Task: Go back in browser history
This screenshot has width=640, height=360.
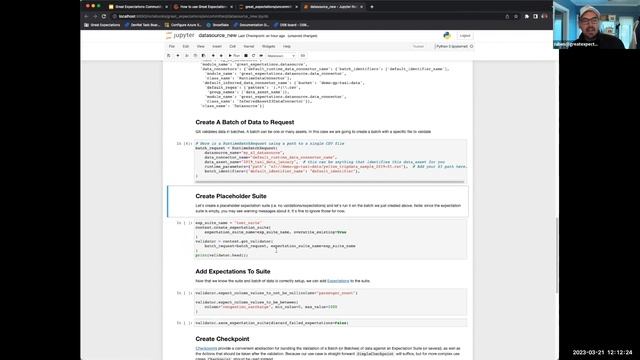Action: click(x=86, y=16)
